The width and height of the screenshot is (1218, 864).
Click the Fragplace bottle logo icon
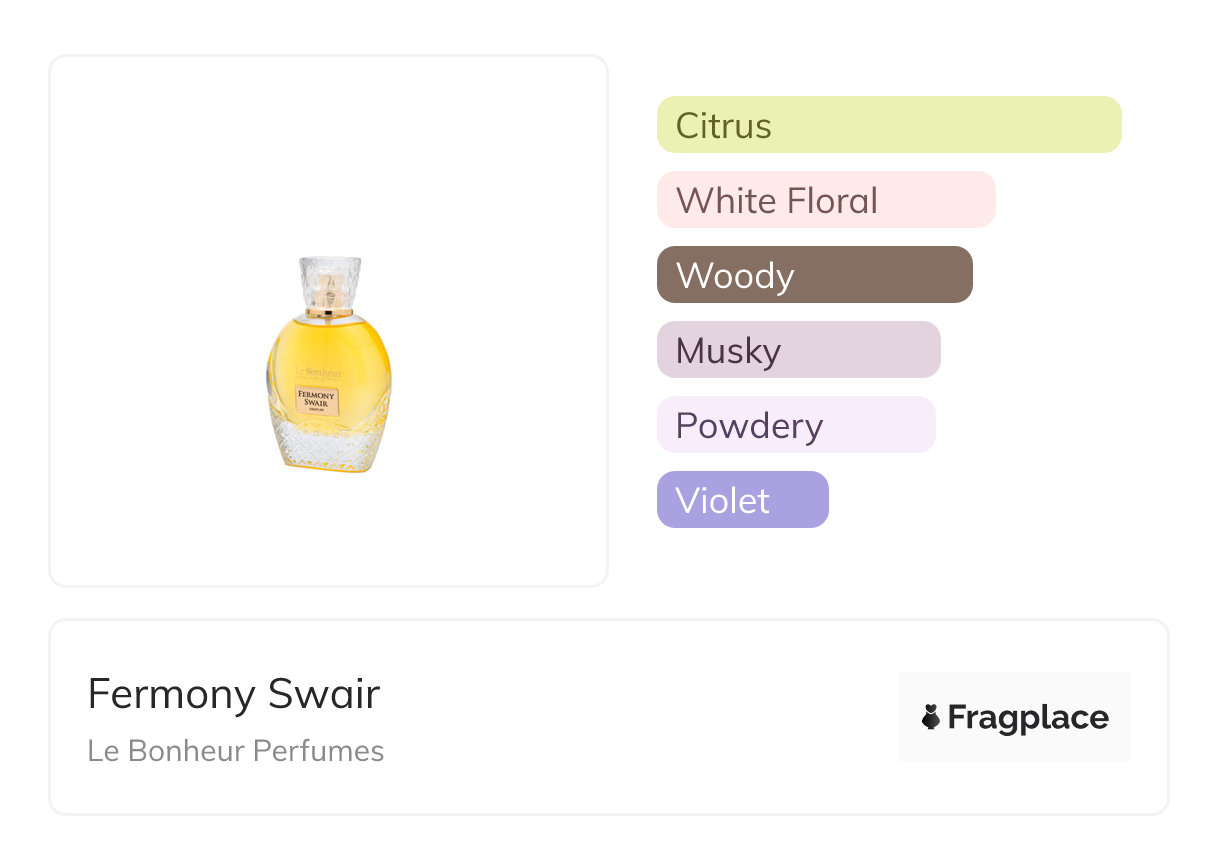point(931,717)
